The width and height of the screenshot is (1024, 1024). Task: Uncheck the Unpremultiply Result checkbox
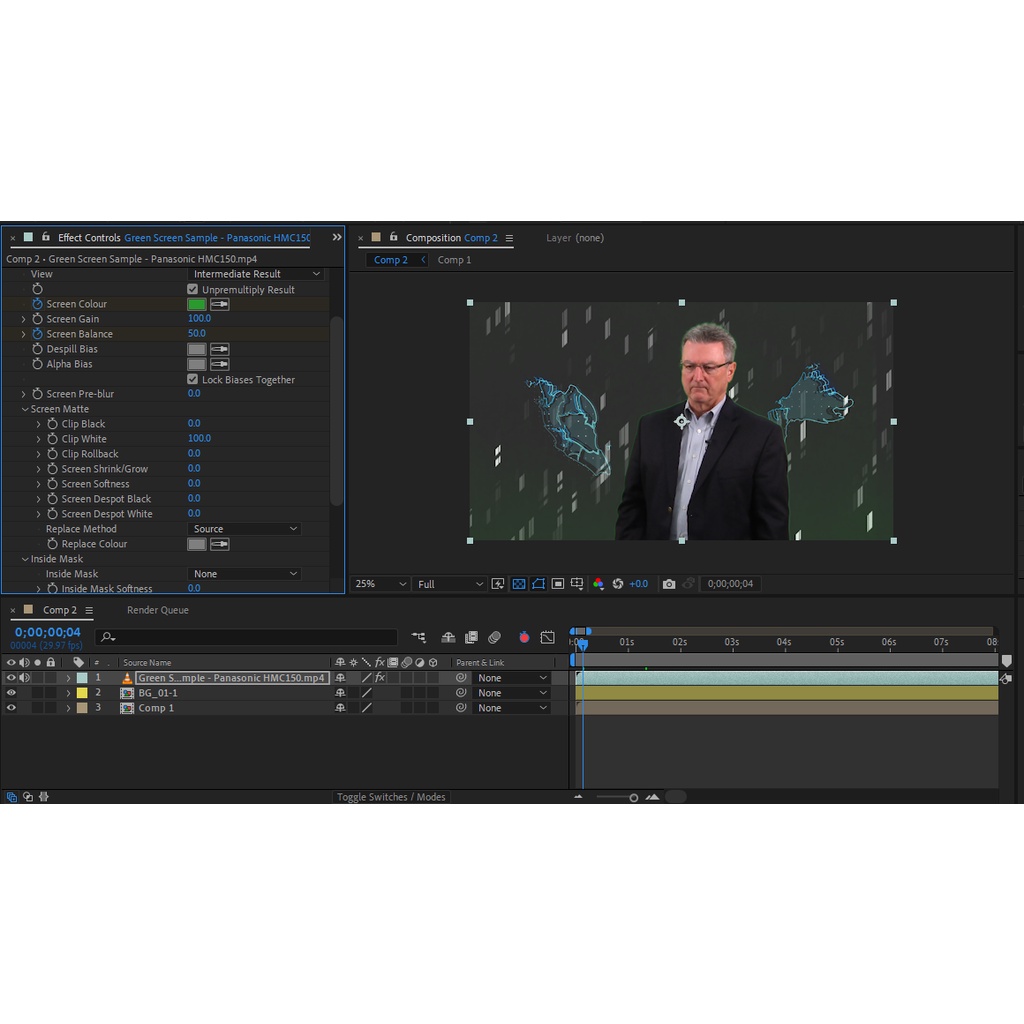(193, 289)
